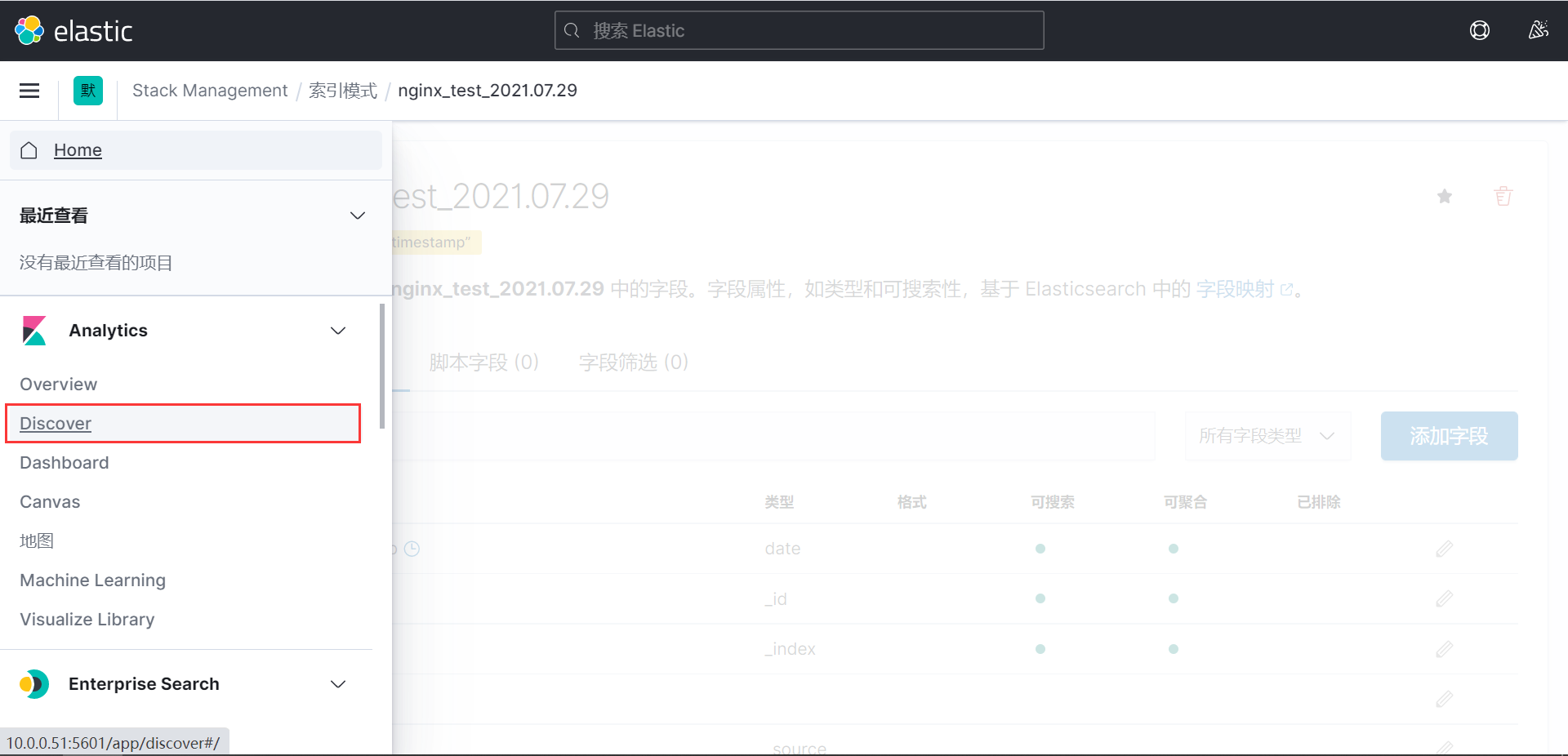Open the 所有字段类型 dropdown
The image size is (1568, 756).
pos(1267,436)
